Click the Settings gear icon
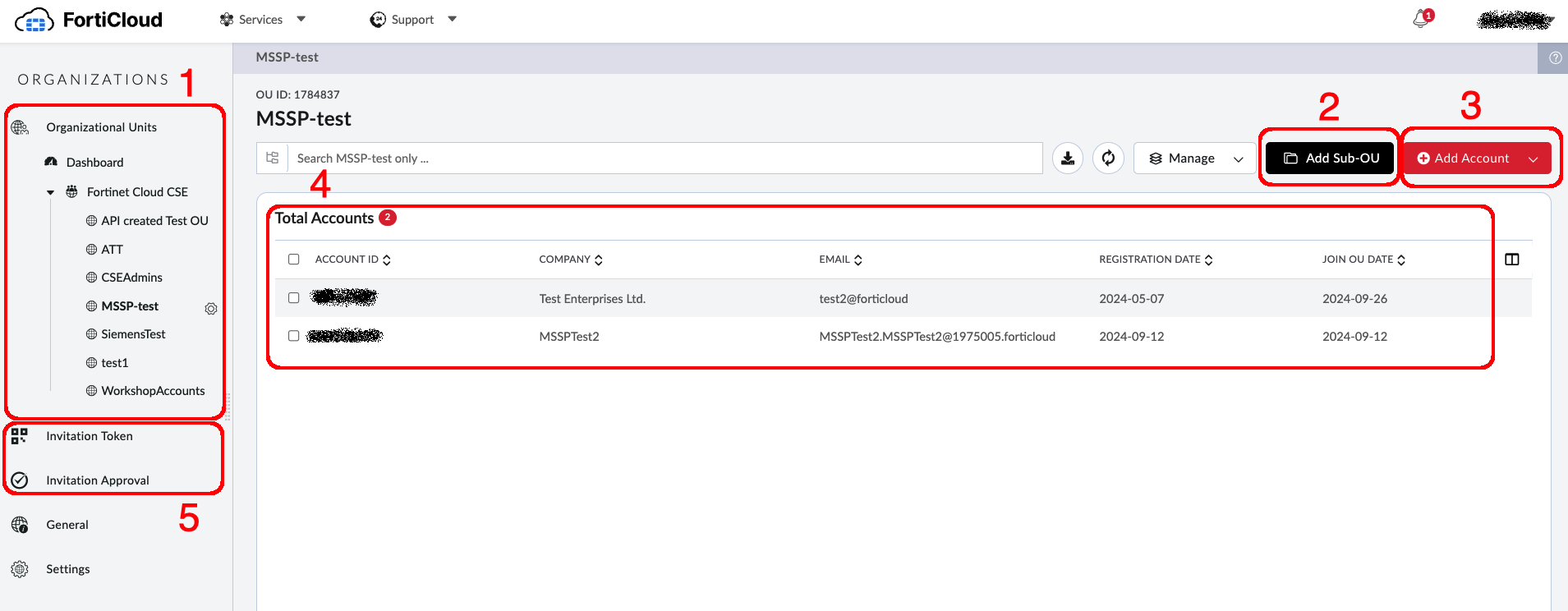 click(x=20, y=569)
